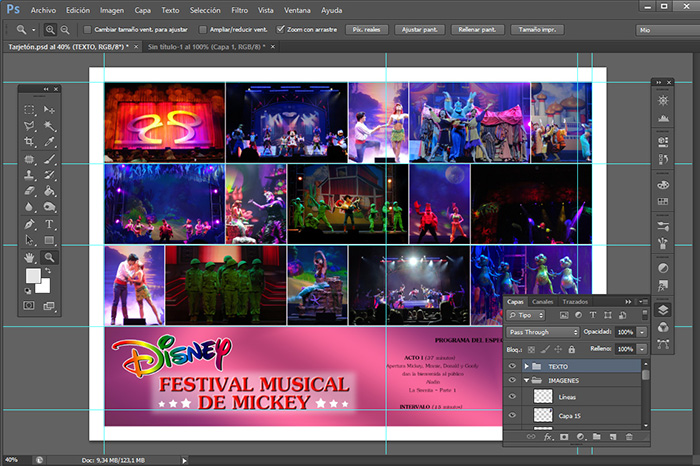Viewport: 700px width, 466px height.
Task: Select the Clone Stamp tool
Action: point(29,175)
